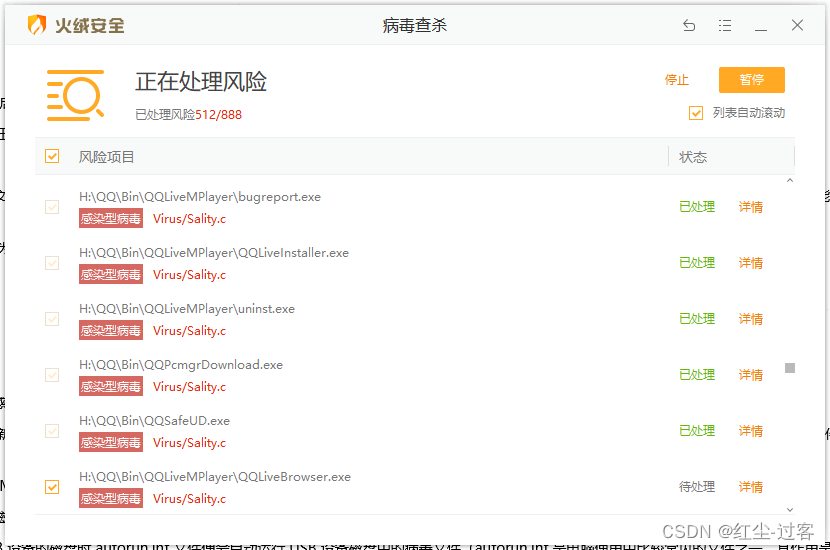Close the virus scan window
830x550 pixels.
(797, 25)
